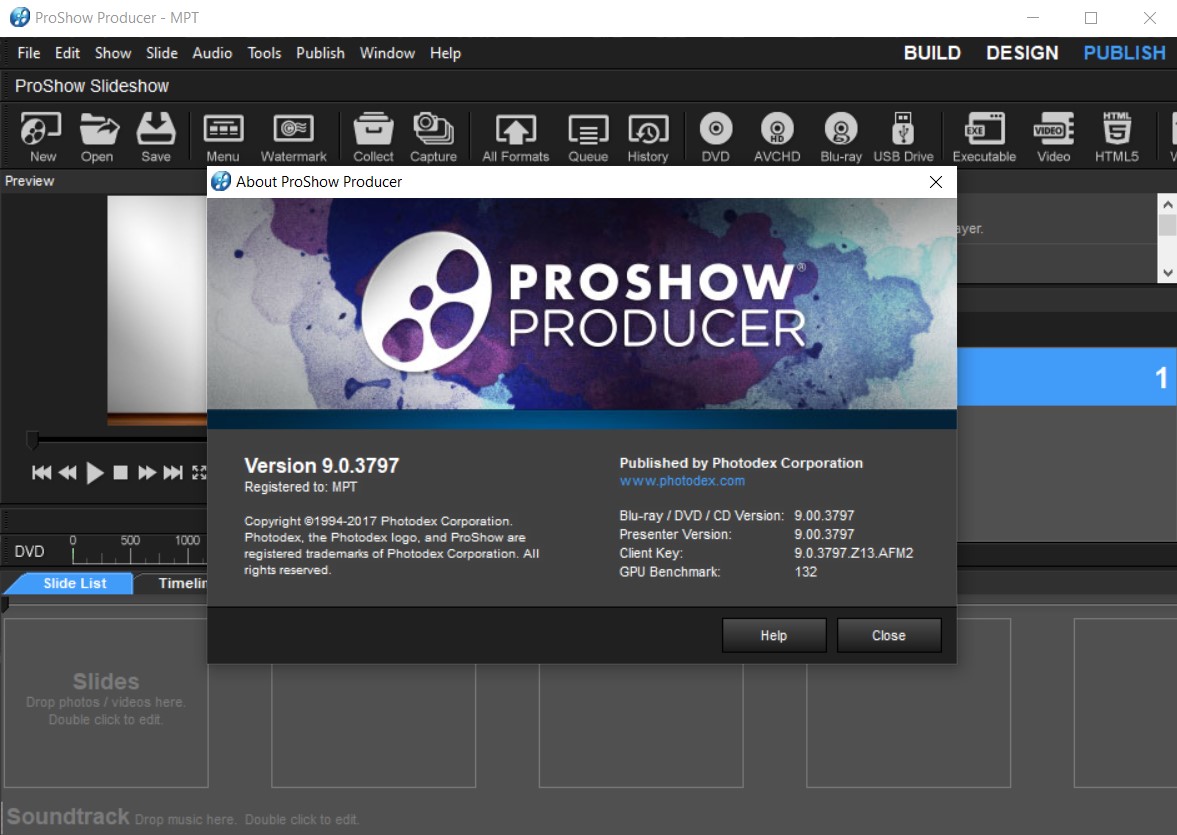
Task: Switch to DESIGN workspace
Action: tap(1022, 53)
